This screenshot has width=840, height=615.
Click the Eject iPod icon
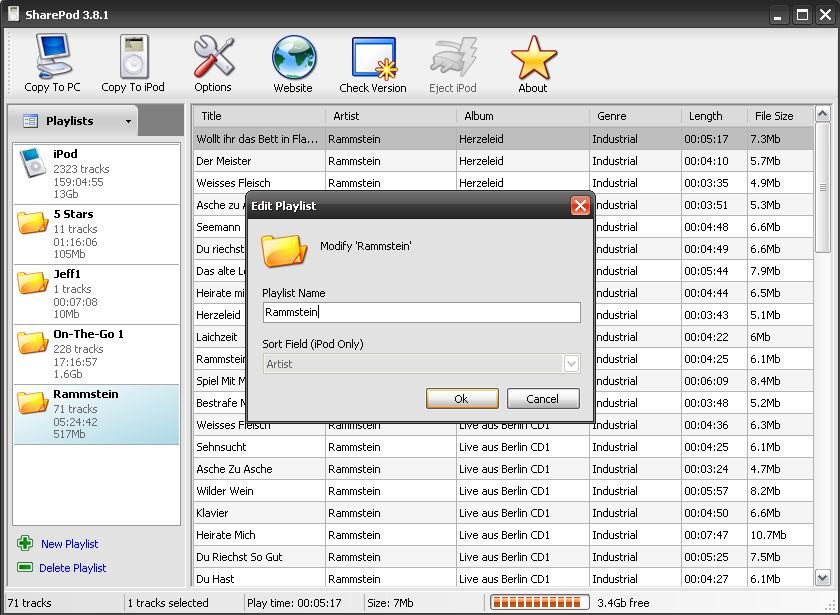[x=453, y=57]
